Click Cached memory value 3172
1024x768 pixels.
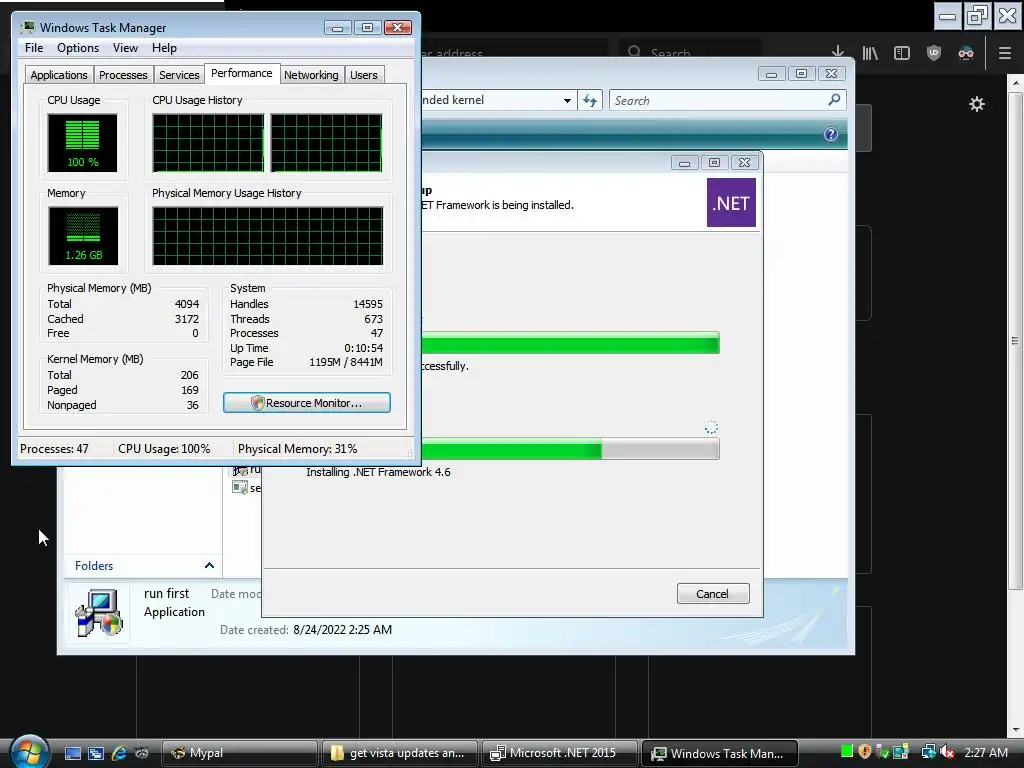click(187, 319)
